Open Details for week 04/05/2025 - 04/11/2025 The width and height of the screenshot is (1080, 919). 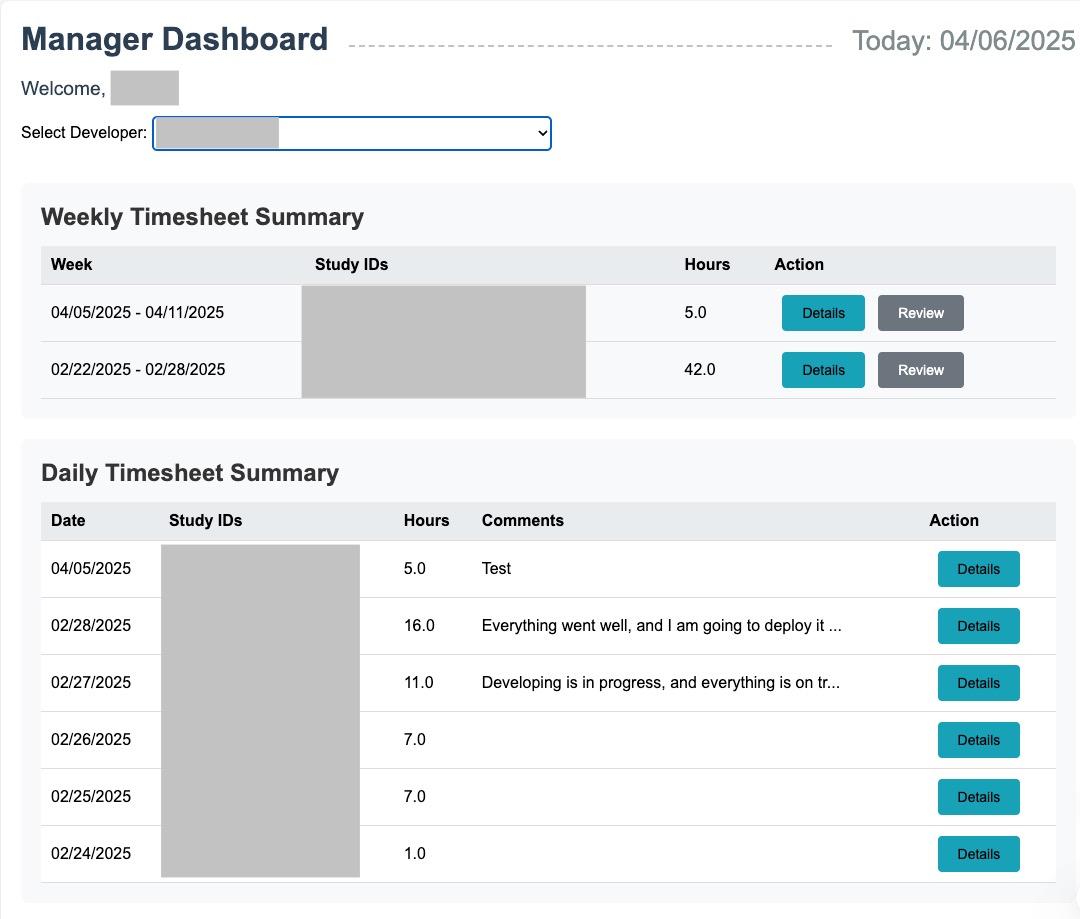coord(822,313)
